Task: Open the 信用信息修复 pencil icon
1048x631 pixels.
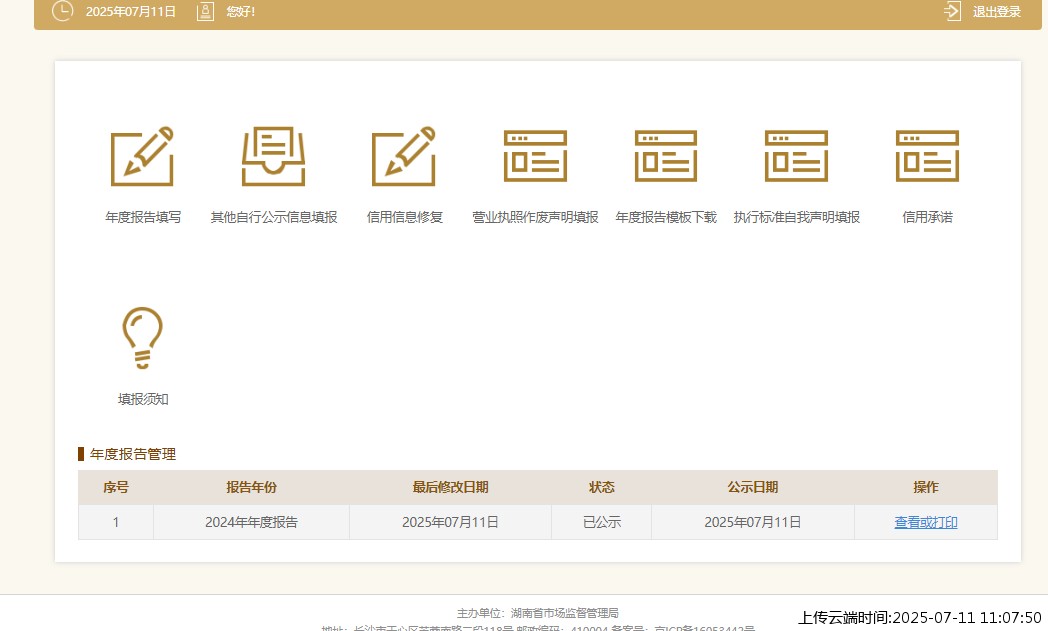Action: pyautogui.click(x=404, y=156)
